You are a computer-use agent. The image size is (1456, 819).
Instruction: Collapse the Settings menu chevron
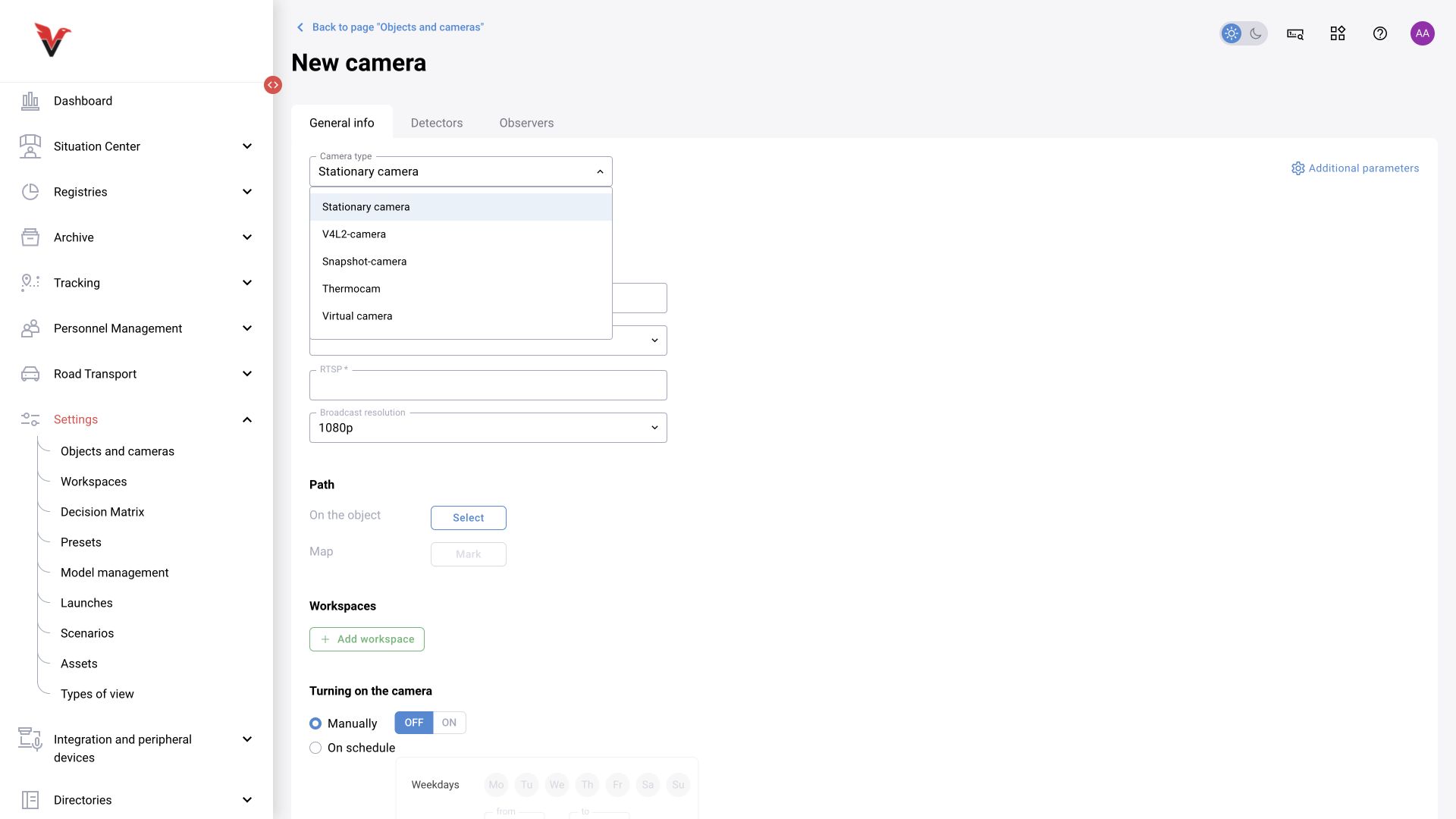[x=247, y=419]
